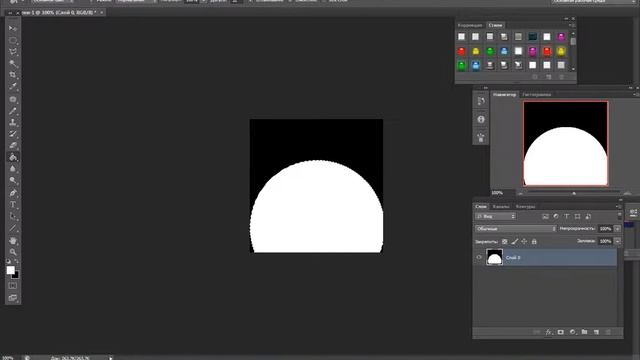Select the Crop tool

(x=13, y=75)
